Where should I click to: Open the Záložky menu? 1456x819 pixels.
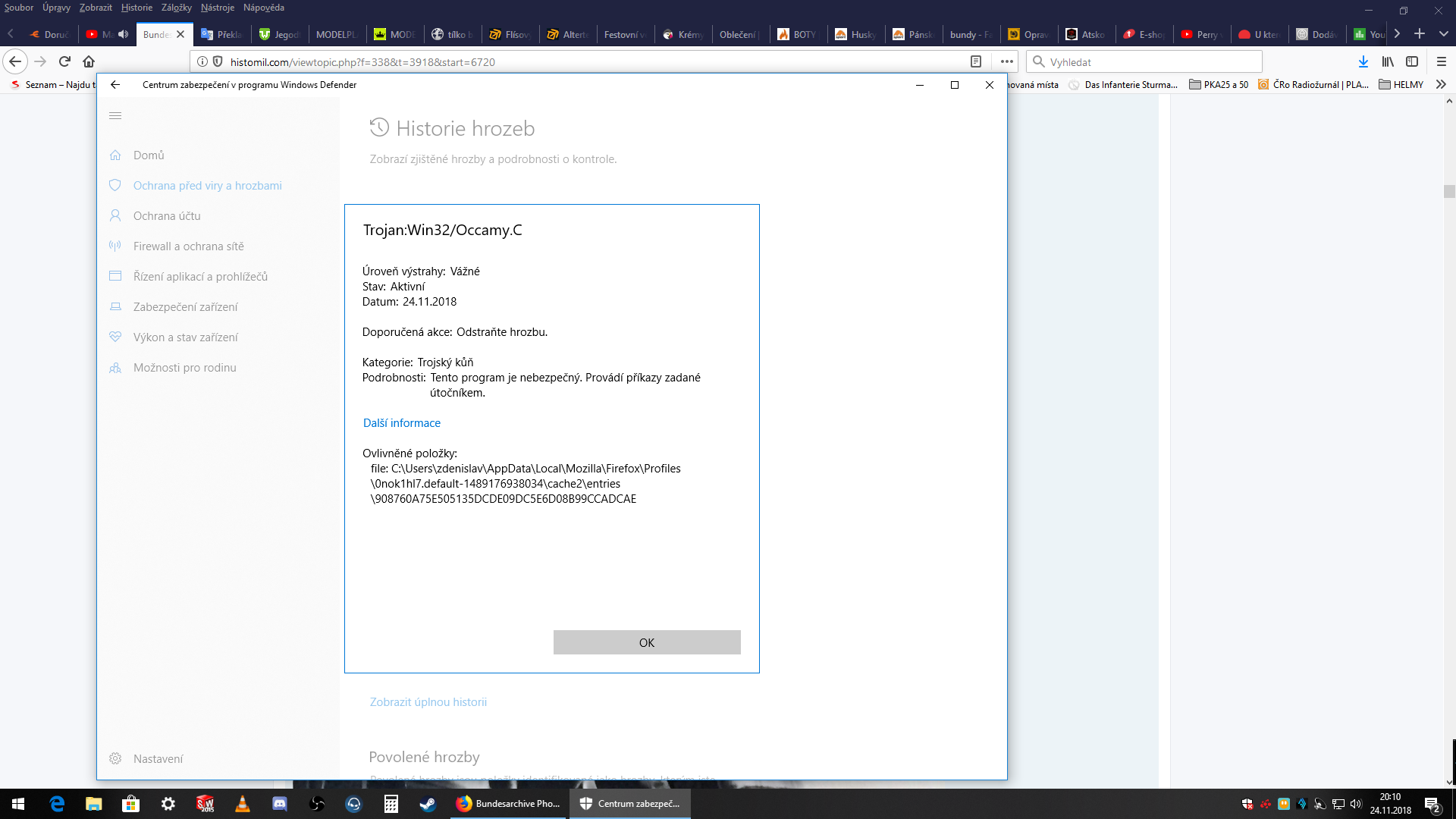176,8
